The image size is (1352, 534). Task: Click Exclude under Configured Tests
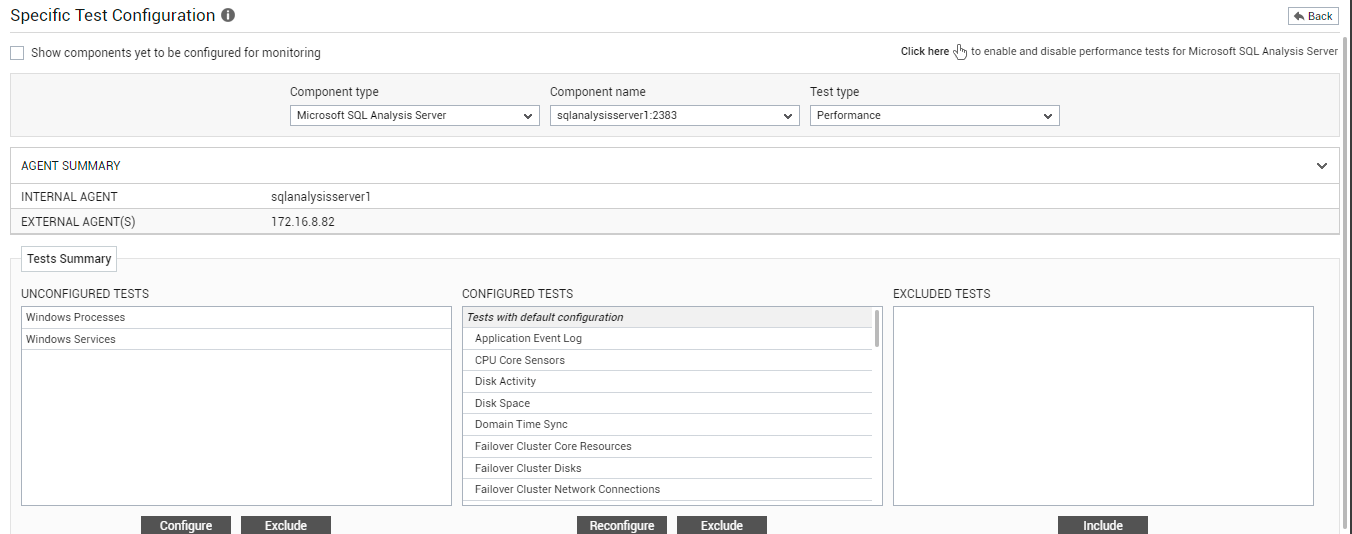coord(722,525)
